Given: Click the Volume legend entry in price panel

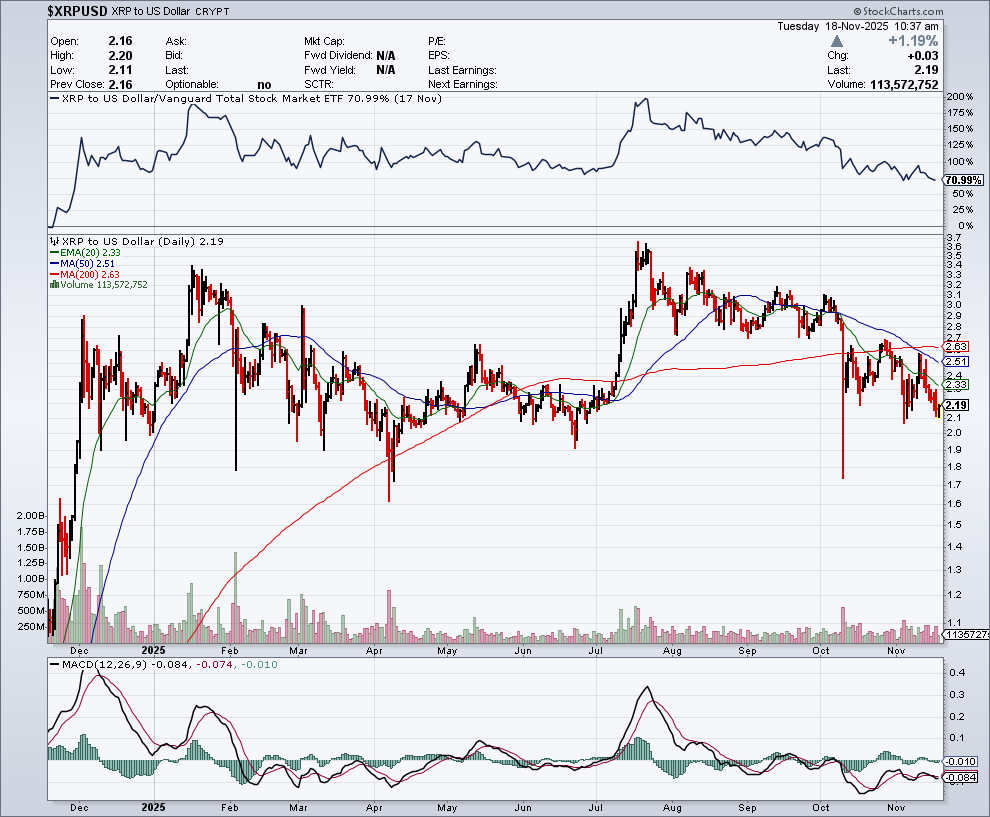Looking at the screenshot, I should pos(98,285).
